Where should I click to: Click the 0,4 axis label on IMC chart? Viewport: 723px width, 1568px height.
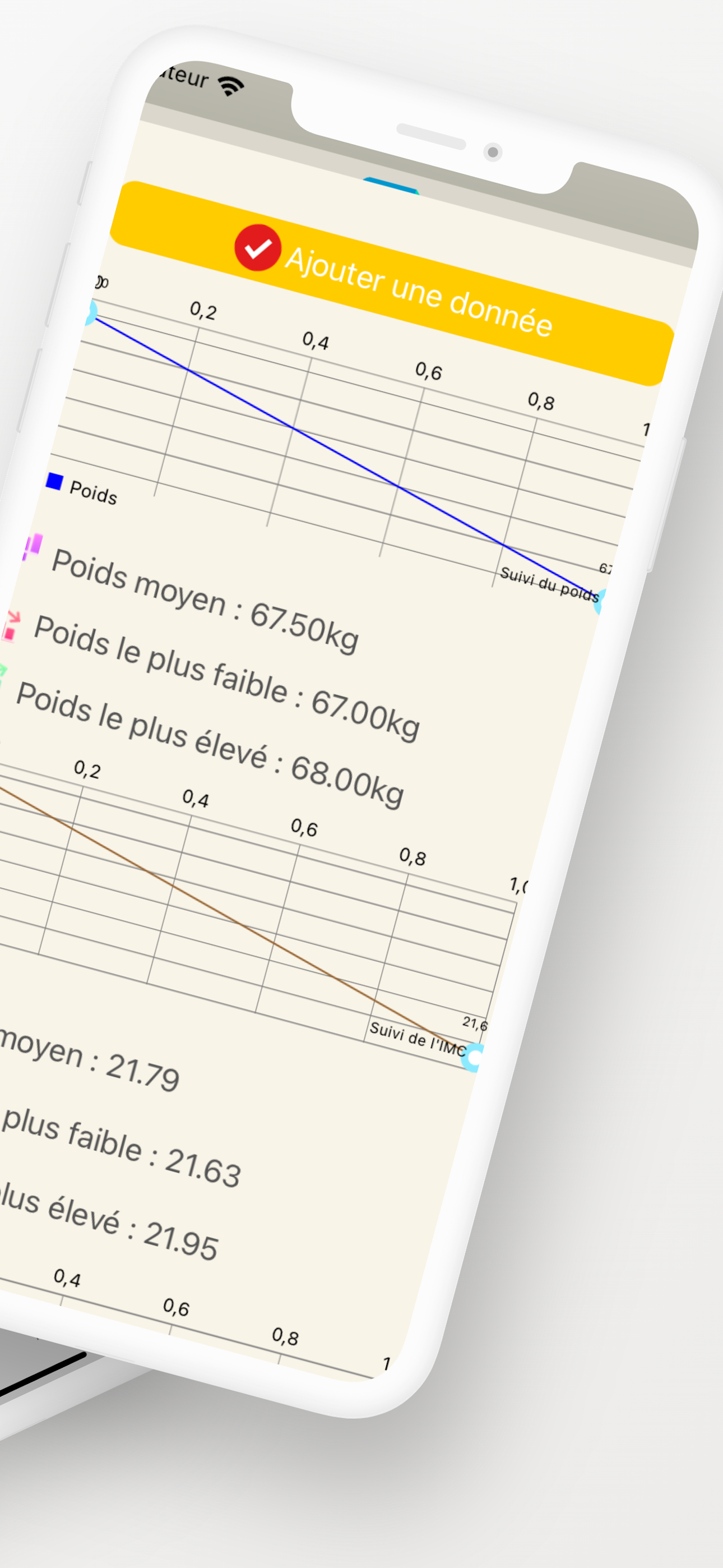(x=196, y=799)
